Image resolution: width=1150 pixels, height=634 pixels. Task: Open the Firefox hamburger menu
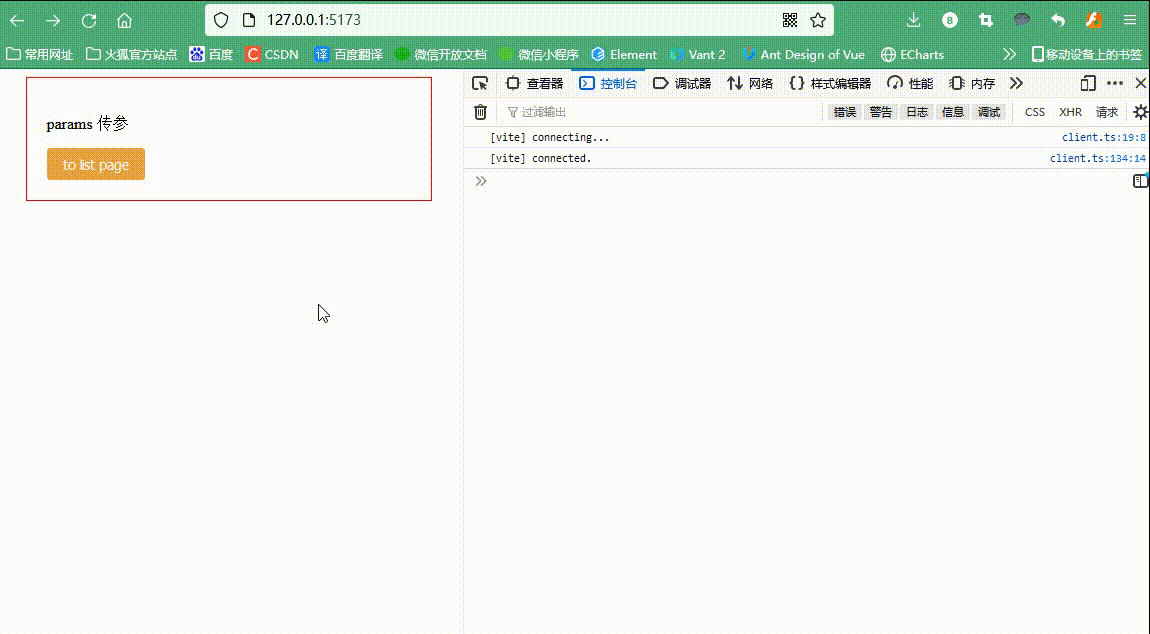pos(1130,19)
